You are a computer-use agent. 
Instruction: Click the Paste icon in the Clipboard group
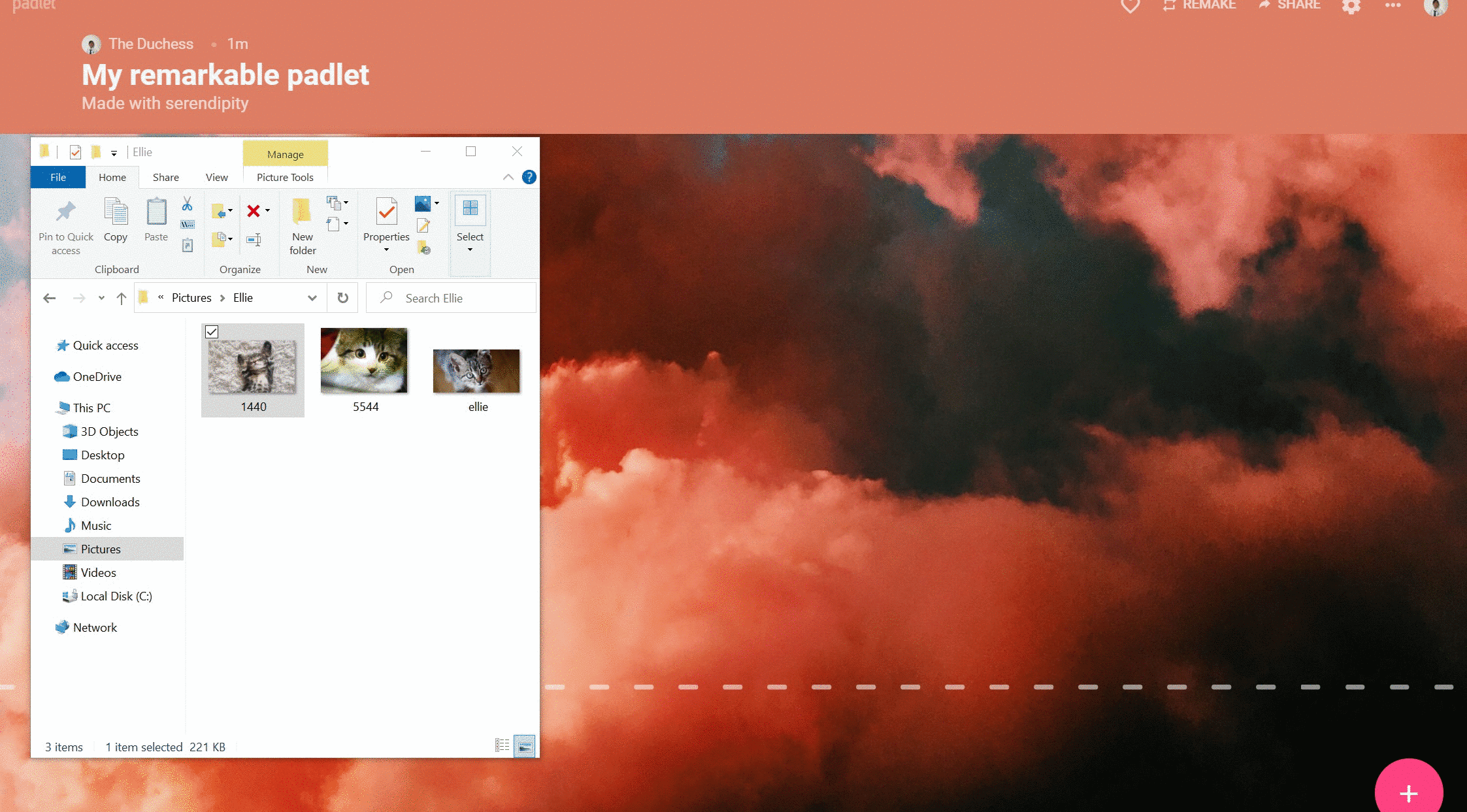pyautogui.click(x=156, y=212)
